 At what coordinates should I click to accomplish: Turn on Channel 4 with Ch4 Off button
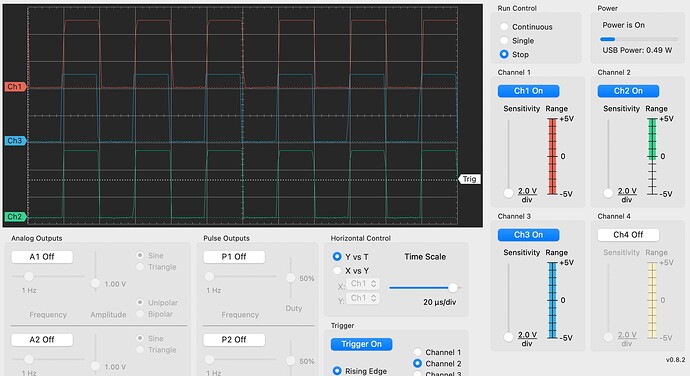click(x=628, y=235)
